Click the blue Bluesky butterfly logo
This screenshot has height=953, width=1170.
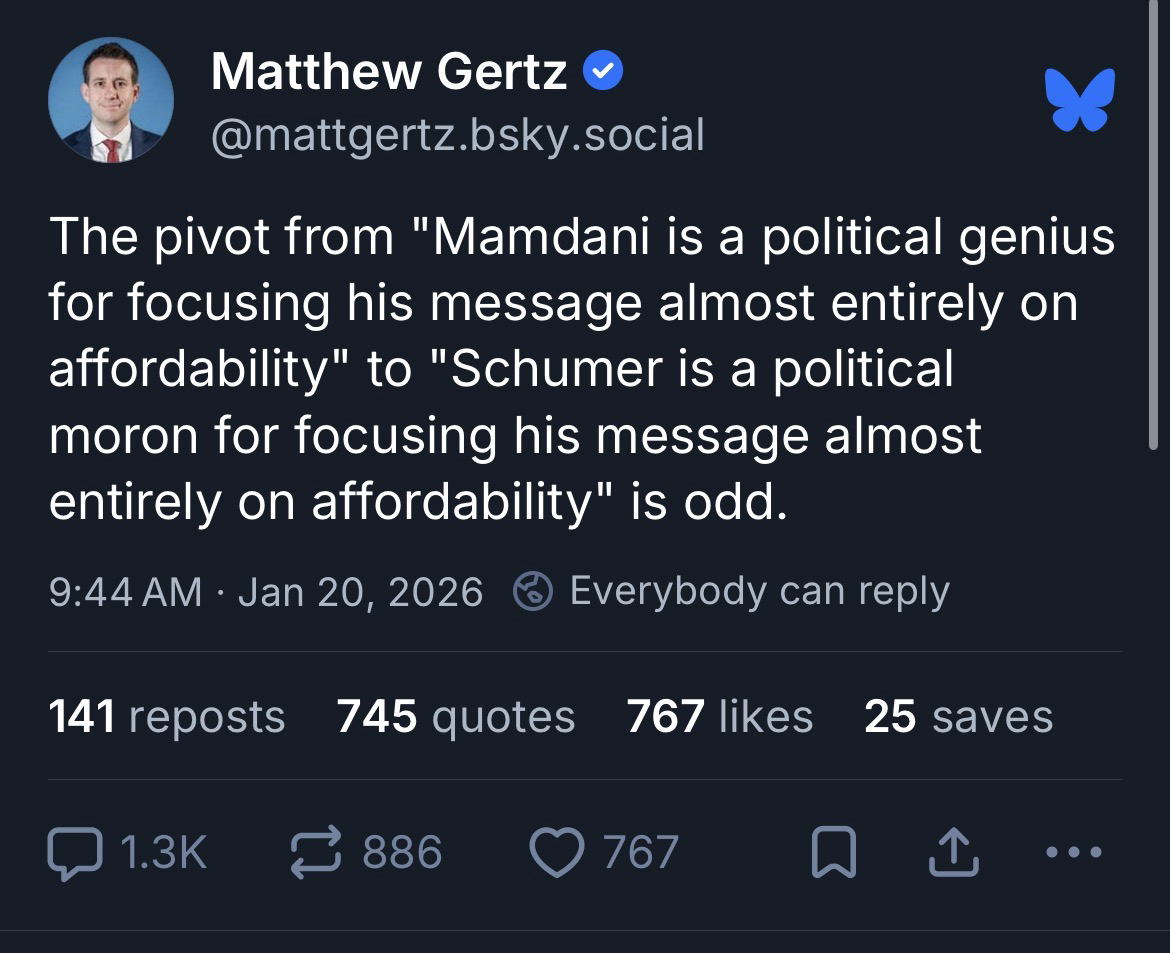(1079, 100)
